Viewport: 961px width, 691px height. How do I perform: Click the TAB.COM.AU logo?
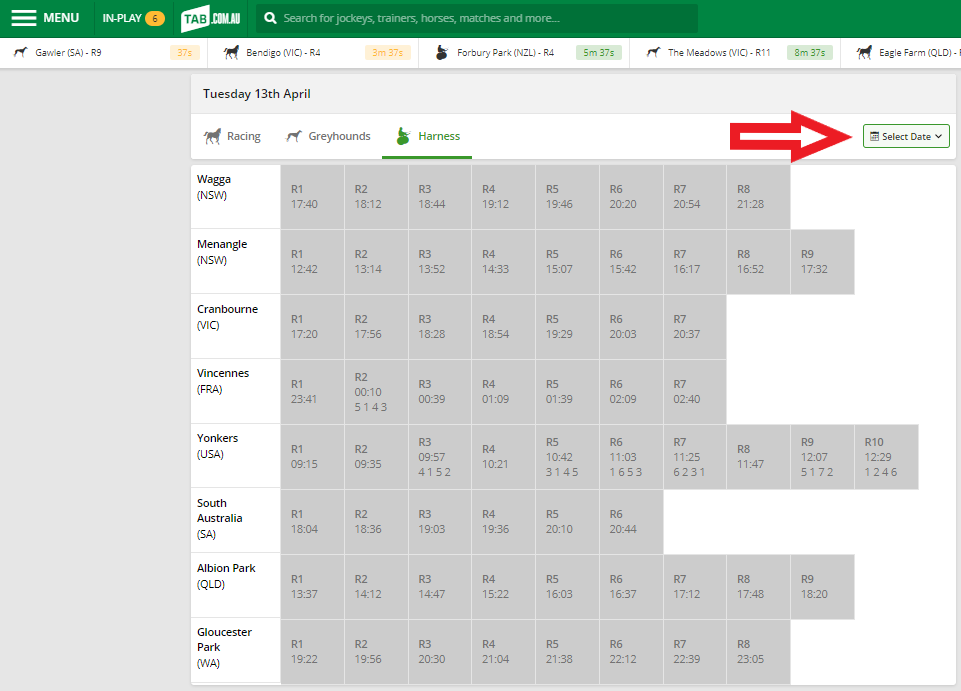(x=211, y=18)
